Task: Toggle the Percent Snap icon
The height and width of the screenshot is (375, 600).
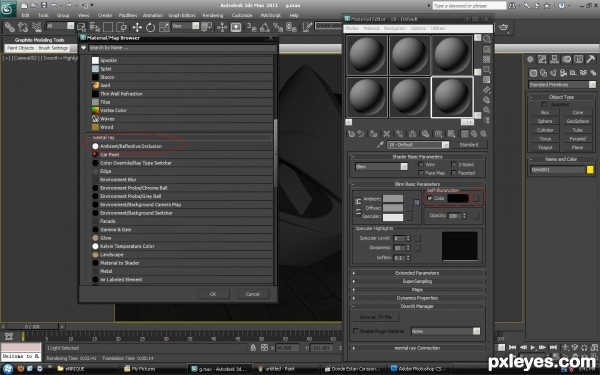Action: [278, 27]
